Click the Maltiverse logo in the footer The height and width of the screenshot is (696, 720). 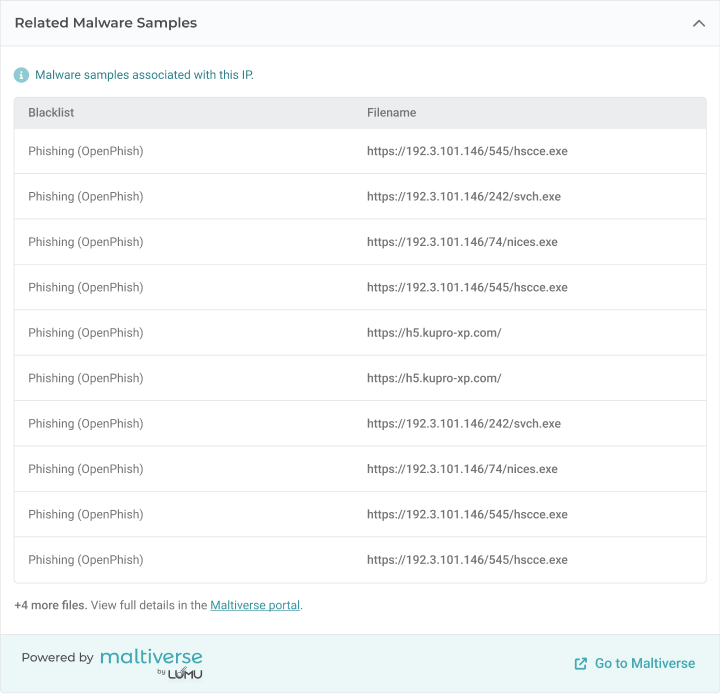(x=151, y=657)
